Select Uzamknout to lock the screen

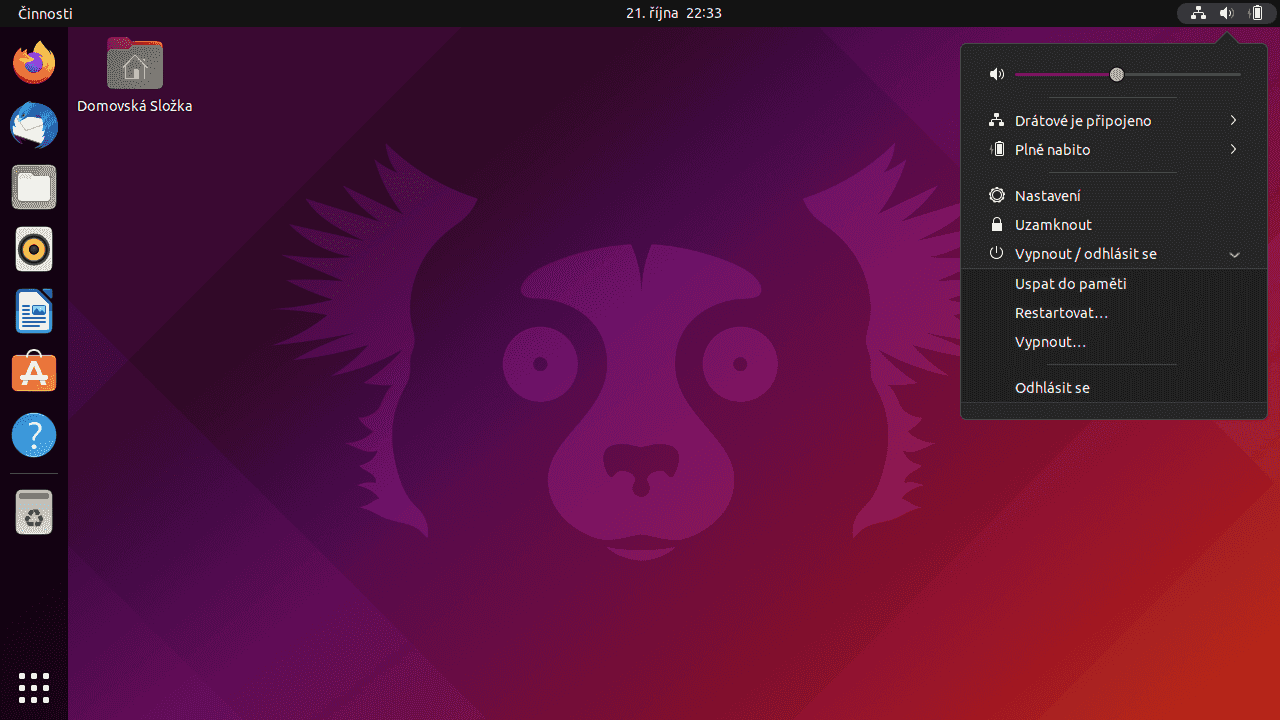point(1053,224)
